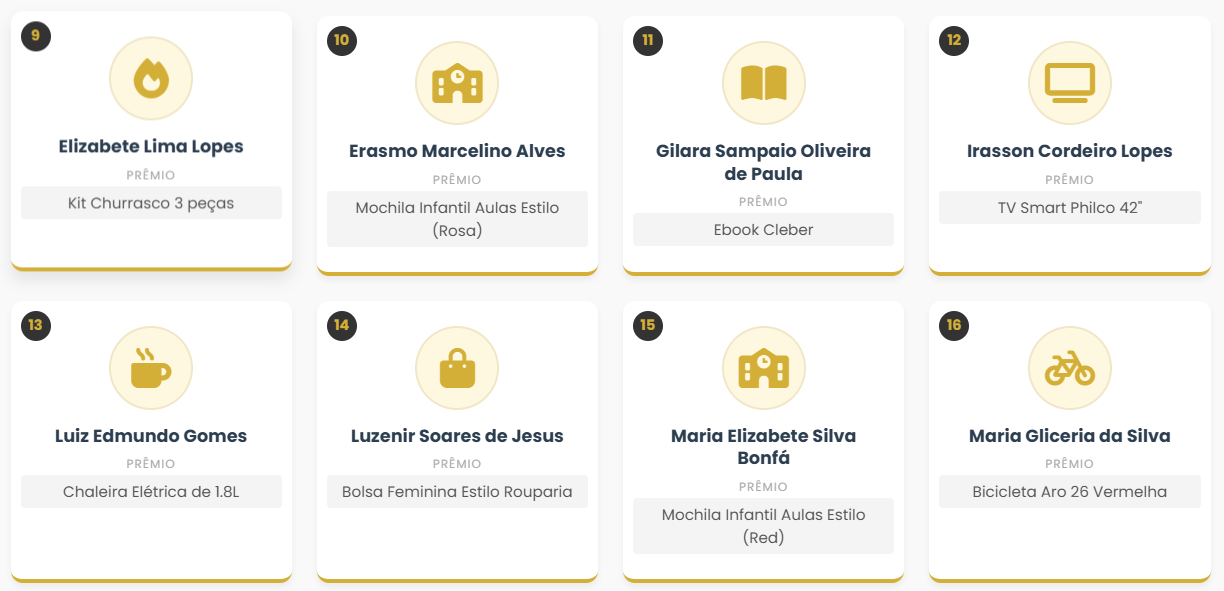Click the school icon above Erasmo Marcelino Alves
The height and width of the screenshot is (591, 1224).
[457, 83]
